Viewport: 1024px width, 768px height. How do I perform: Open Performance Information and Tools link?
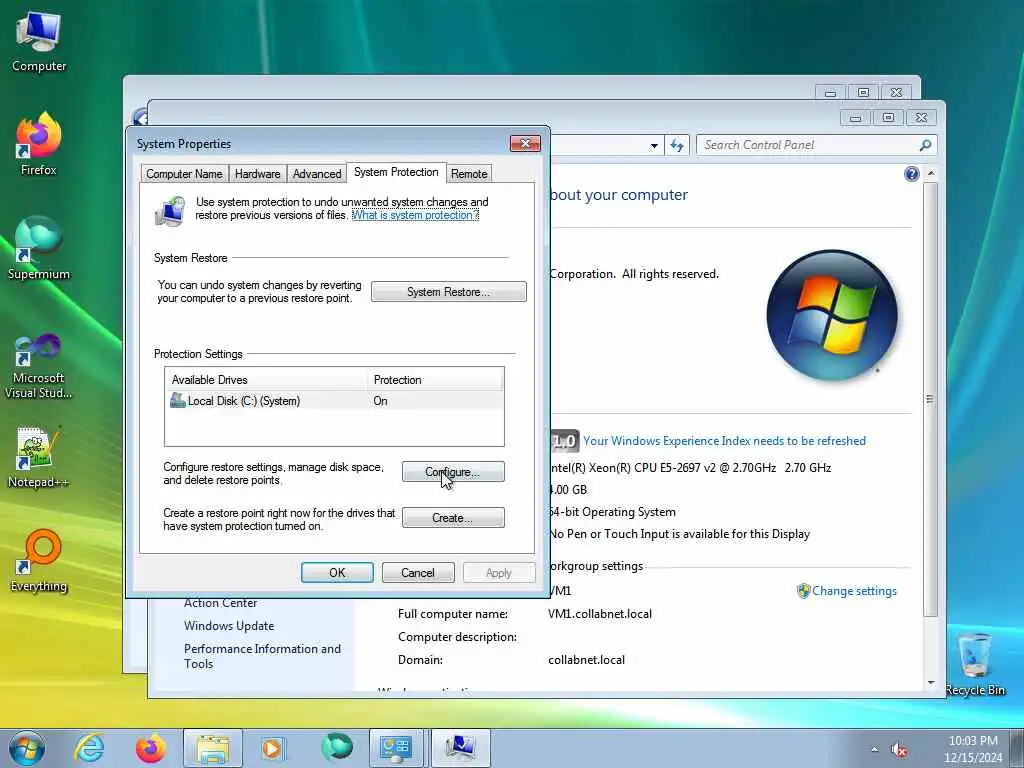263,656
